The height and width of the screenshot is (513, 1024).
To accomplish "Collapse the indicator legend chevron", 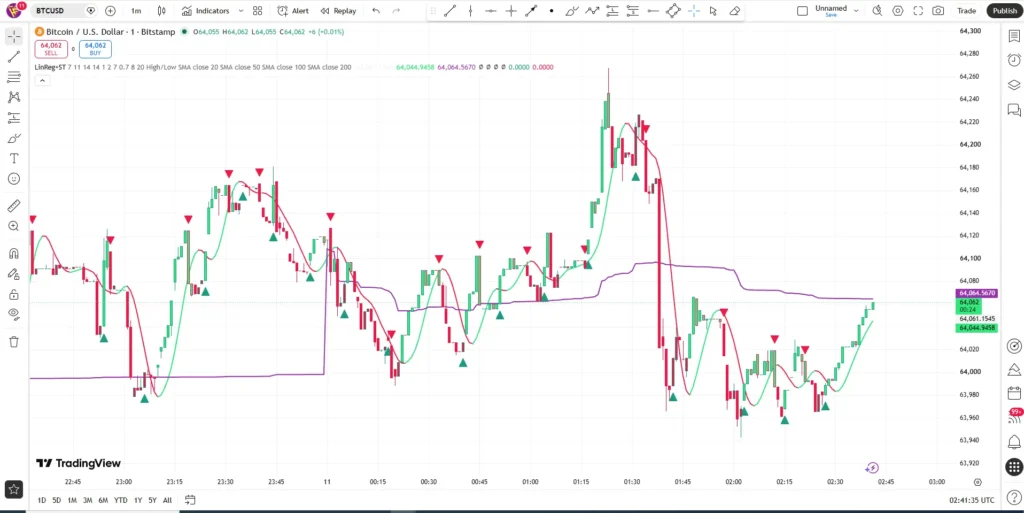I will 42,80.
